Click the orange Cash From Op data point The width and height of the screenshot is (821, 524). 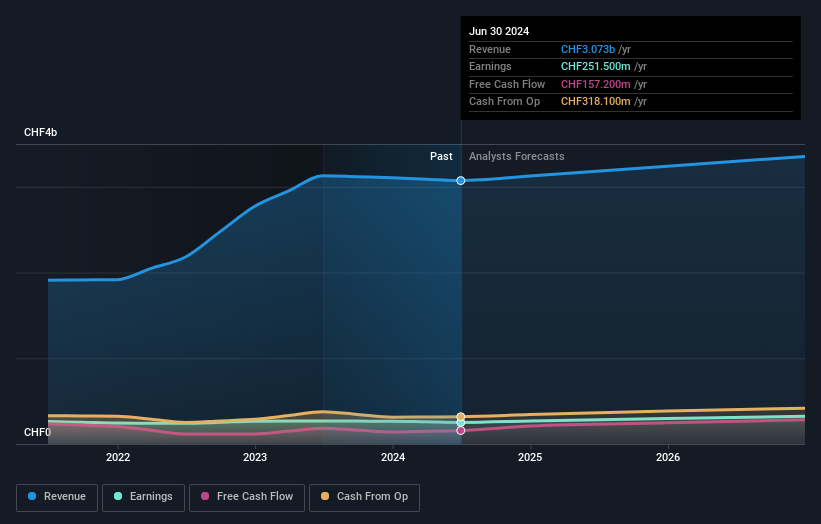[x=461, y=417]
